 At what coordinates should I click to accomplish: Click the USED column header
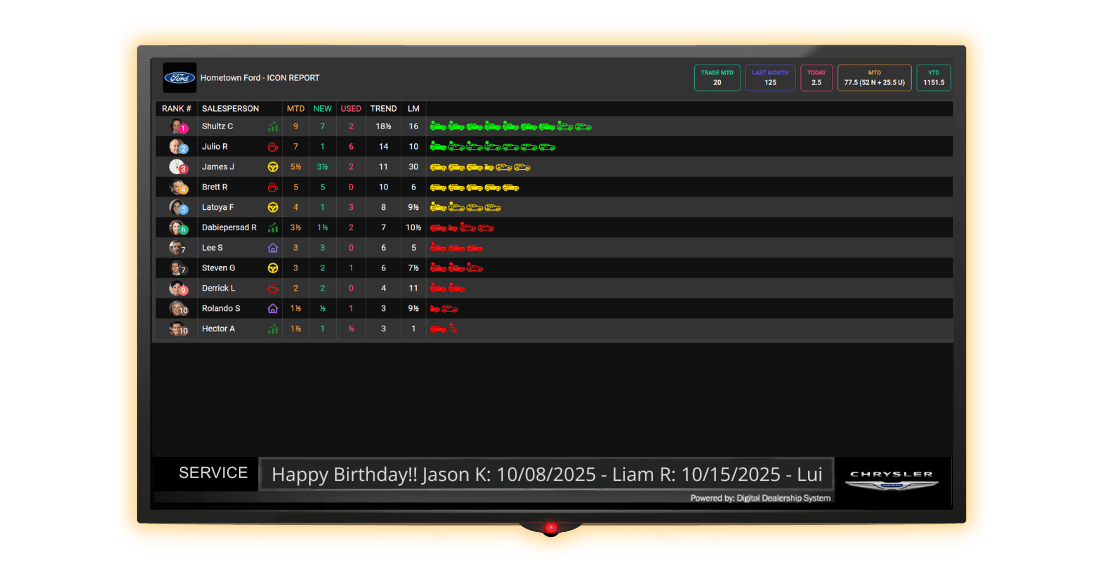[351, 108]
